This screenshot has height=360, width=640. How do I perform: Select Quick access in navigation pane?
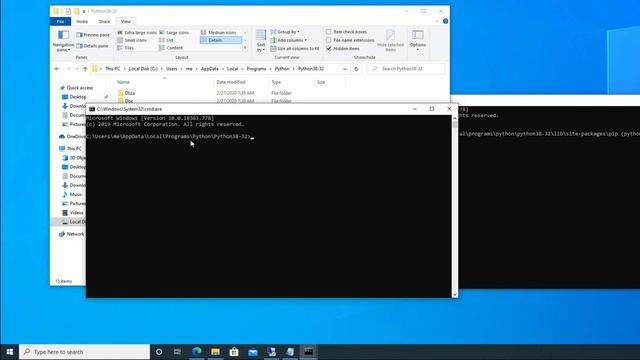(x=80, y=88)
